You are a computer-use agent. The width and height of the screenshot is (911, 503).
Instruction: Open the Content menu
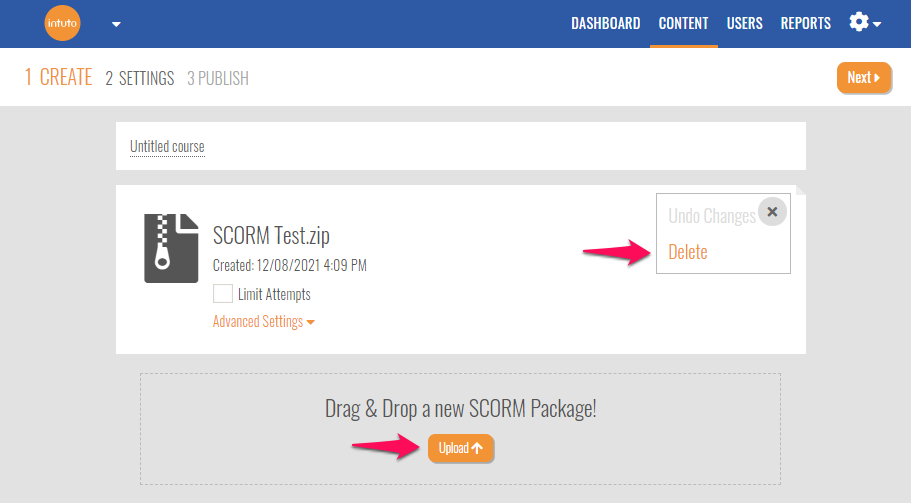[x=683, y=23]
